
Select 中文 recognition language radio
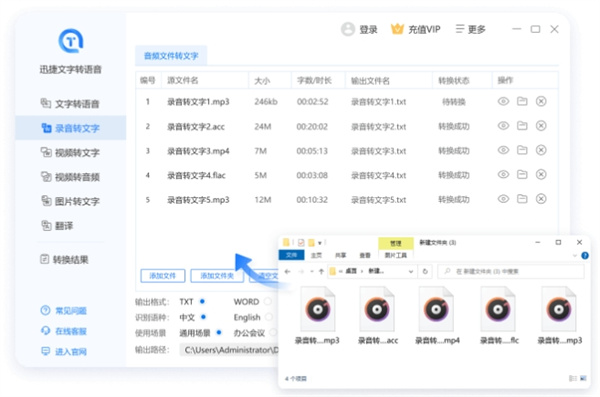204,317
